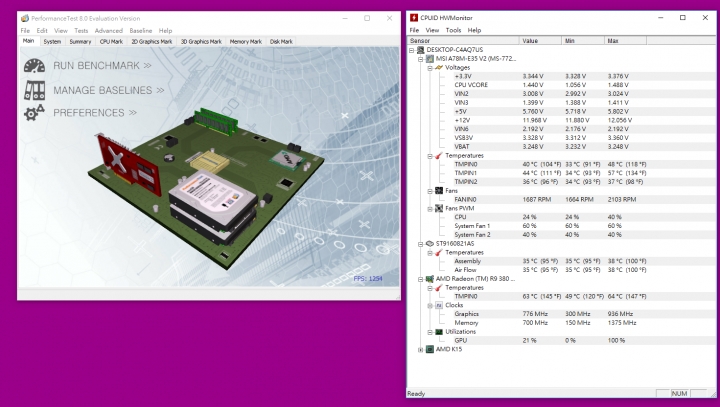Click the gold CPU heatsink on the motherboard
720x407 pixels.
click(x=209, y=162)
